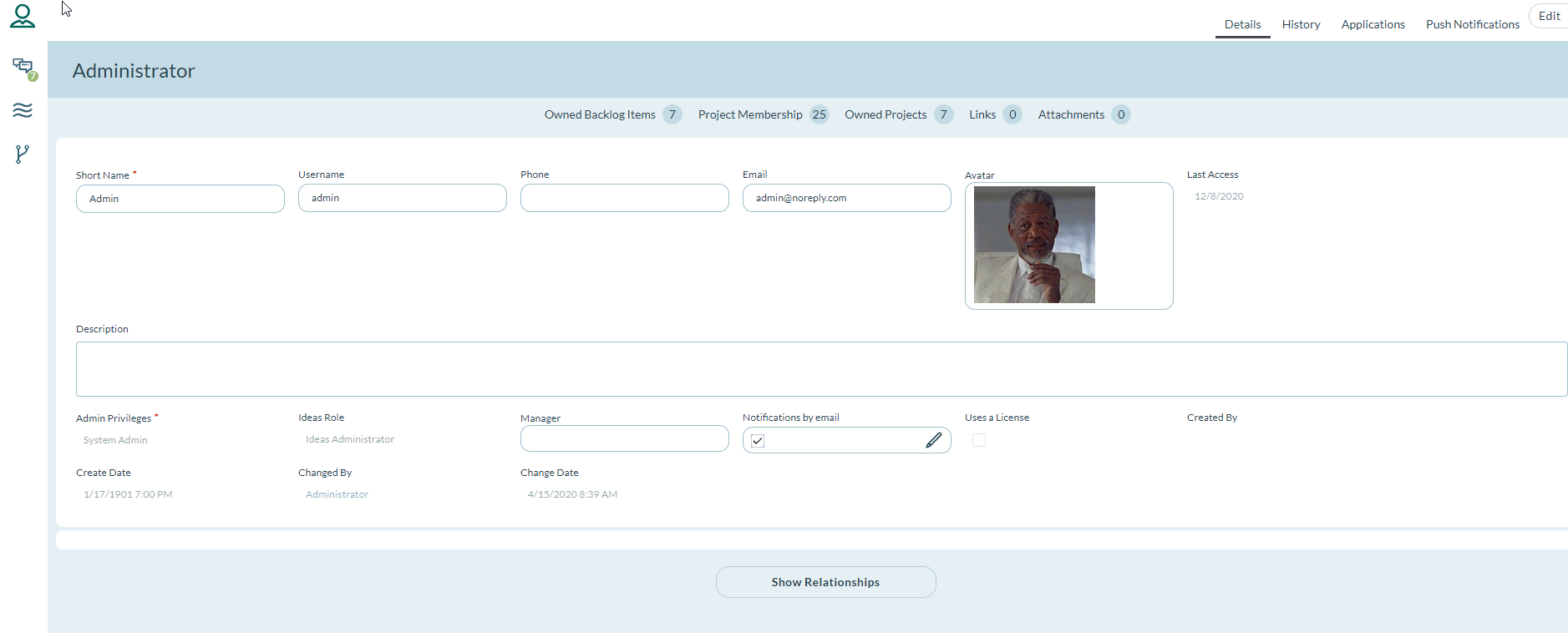Open Owned Projects relationship
This screenshot has width=1568, height=633.
pos(898,114)
